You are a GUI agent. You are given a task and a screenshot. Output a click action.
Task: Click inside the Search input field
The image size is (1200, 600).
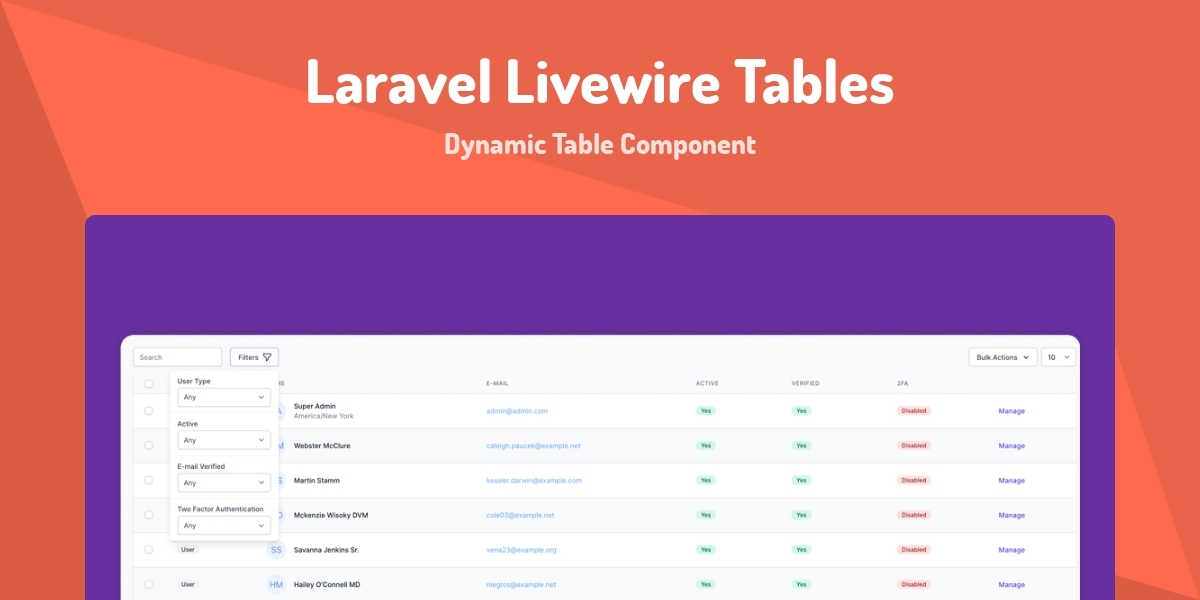[x=177, y=356]
